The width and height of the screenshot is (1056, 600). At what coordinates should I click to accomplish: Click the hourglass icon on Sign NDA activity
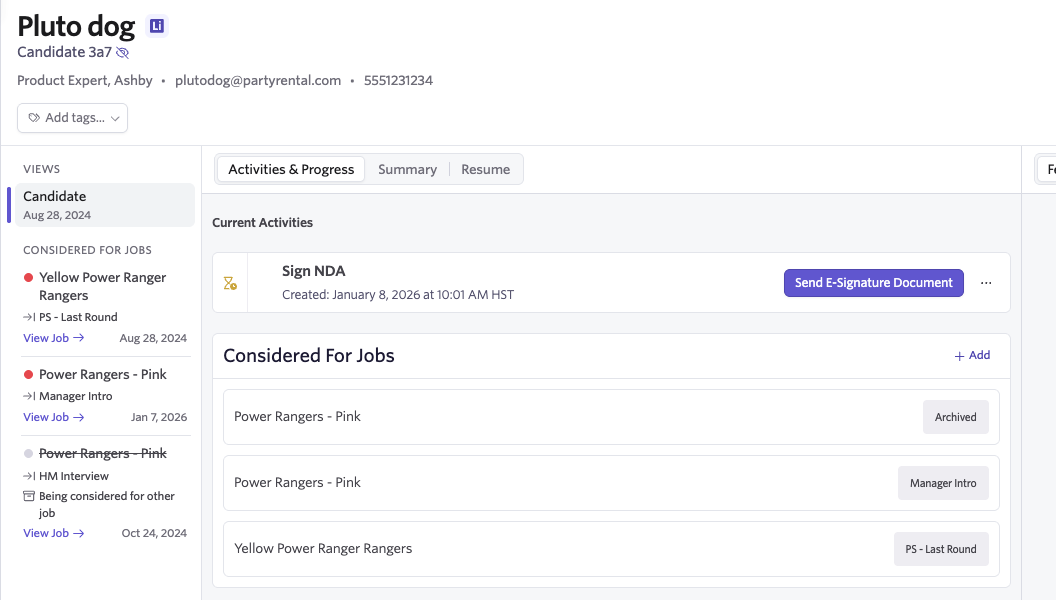click(x=230, y=283)
